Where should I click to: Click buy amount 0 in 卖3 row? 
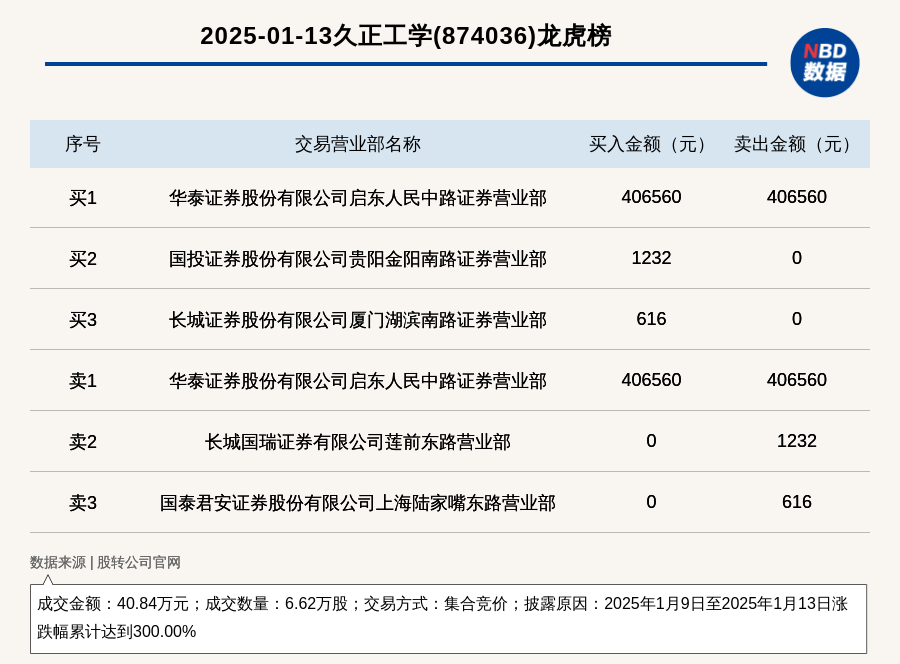pos(651,502)
